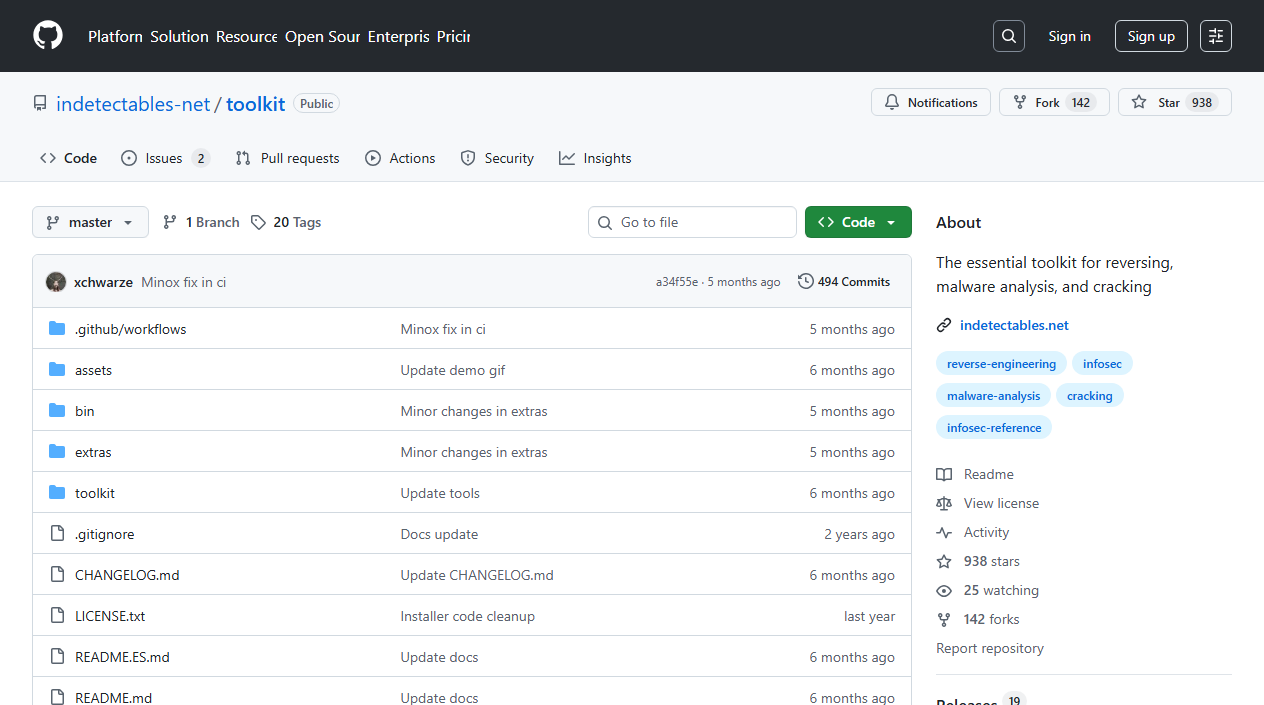
Task: Click the folder icon beside toolkit directory
Action: 57,493
